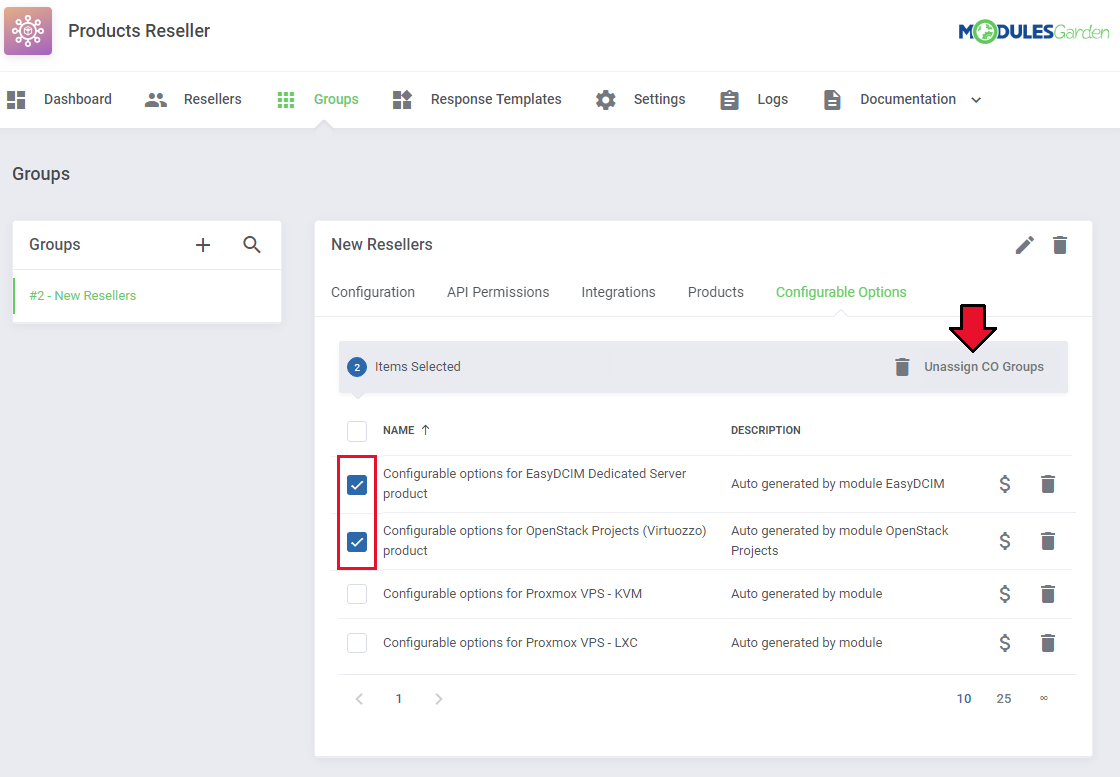Click the green Groups grid icon
This screenshot has height=777, width=1120.
pos(286,99)
